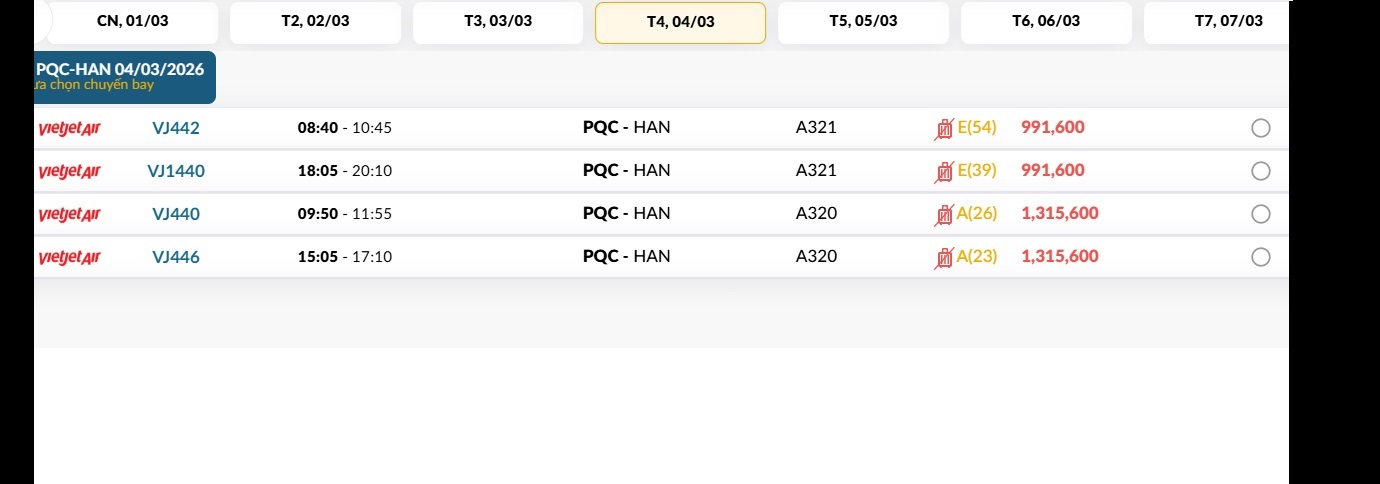
Task: Click the Vietjet Air logo beside VJ446
Action: tap(70, 258)
